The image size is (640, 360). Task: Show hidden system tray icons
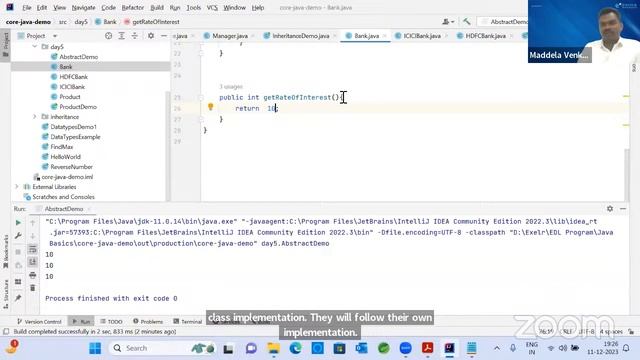[x=497, y=348]
